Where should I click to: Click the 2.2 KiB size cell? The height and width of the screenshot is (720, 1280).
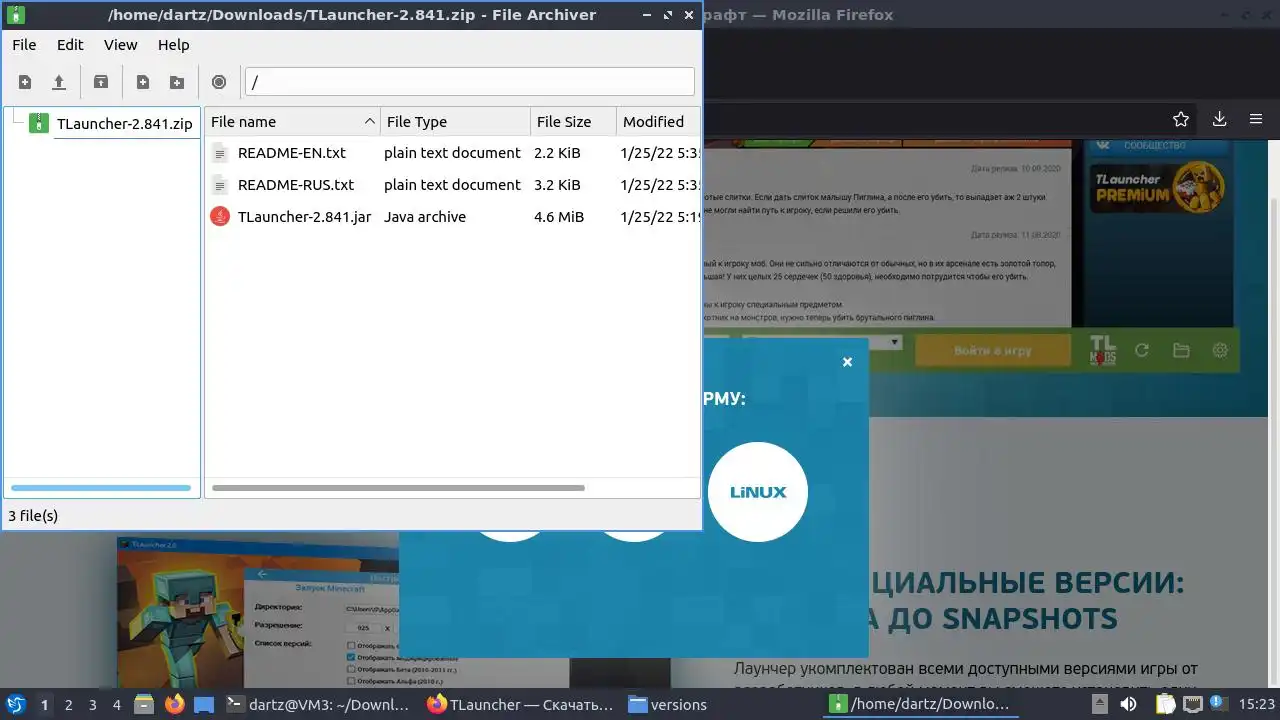(x=557, y=153)
